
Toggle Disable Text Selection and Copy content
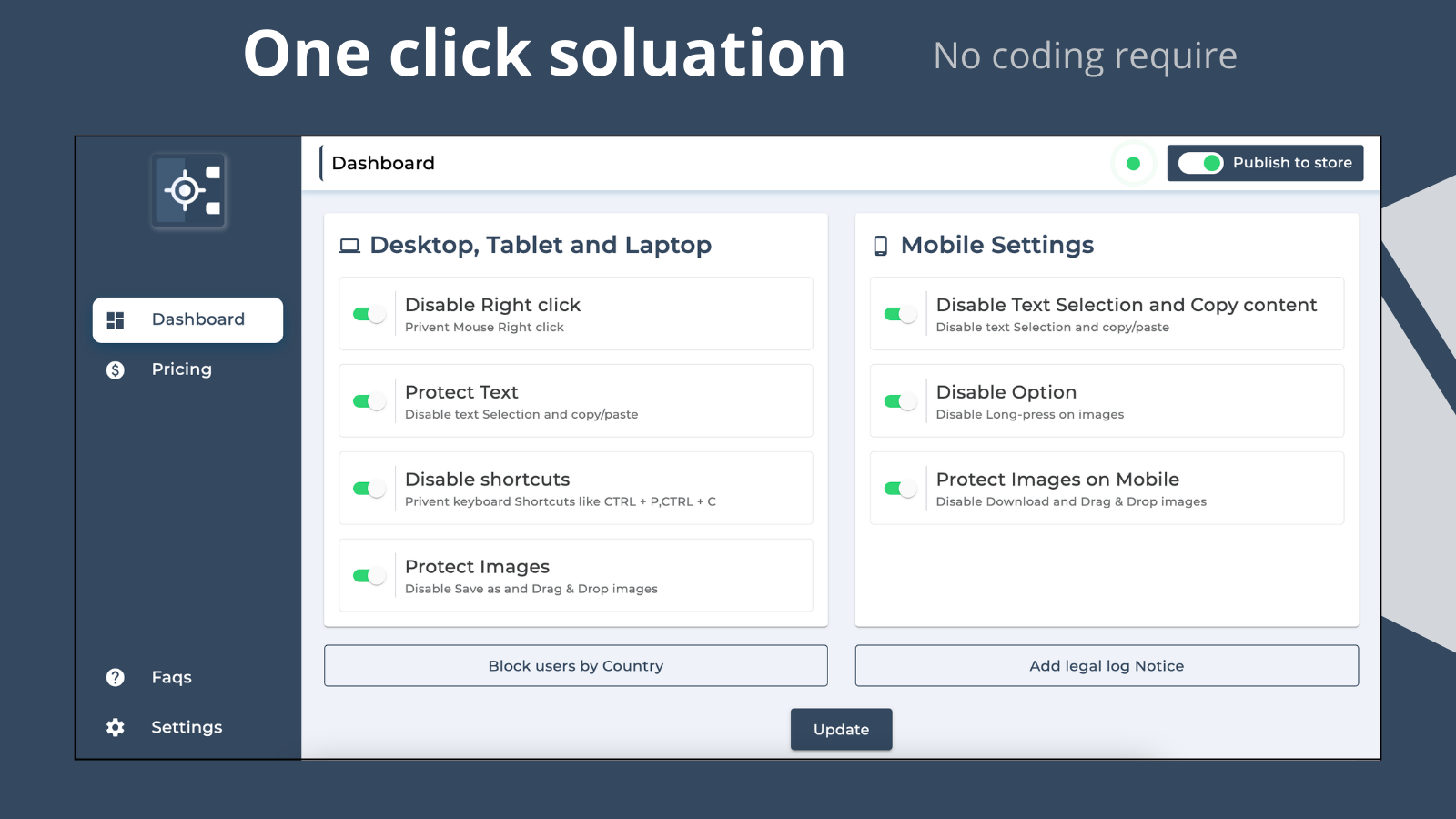(898, 313)
